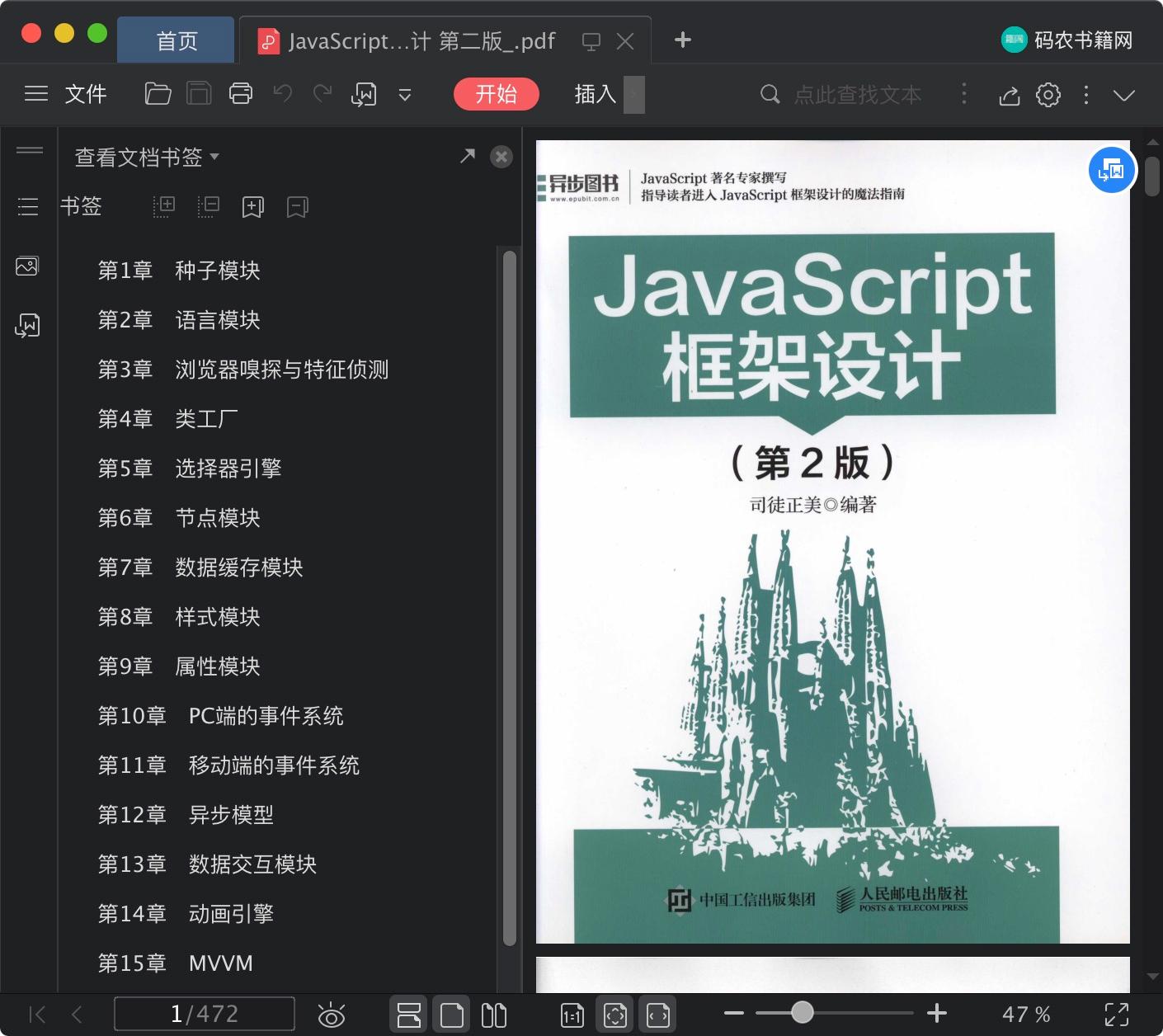
Task: Select bookmark 第10章 PC端的事件系统
Action: pyautogui.click(x=221, y=716)
